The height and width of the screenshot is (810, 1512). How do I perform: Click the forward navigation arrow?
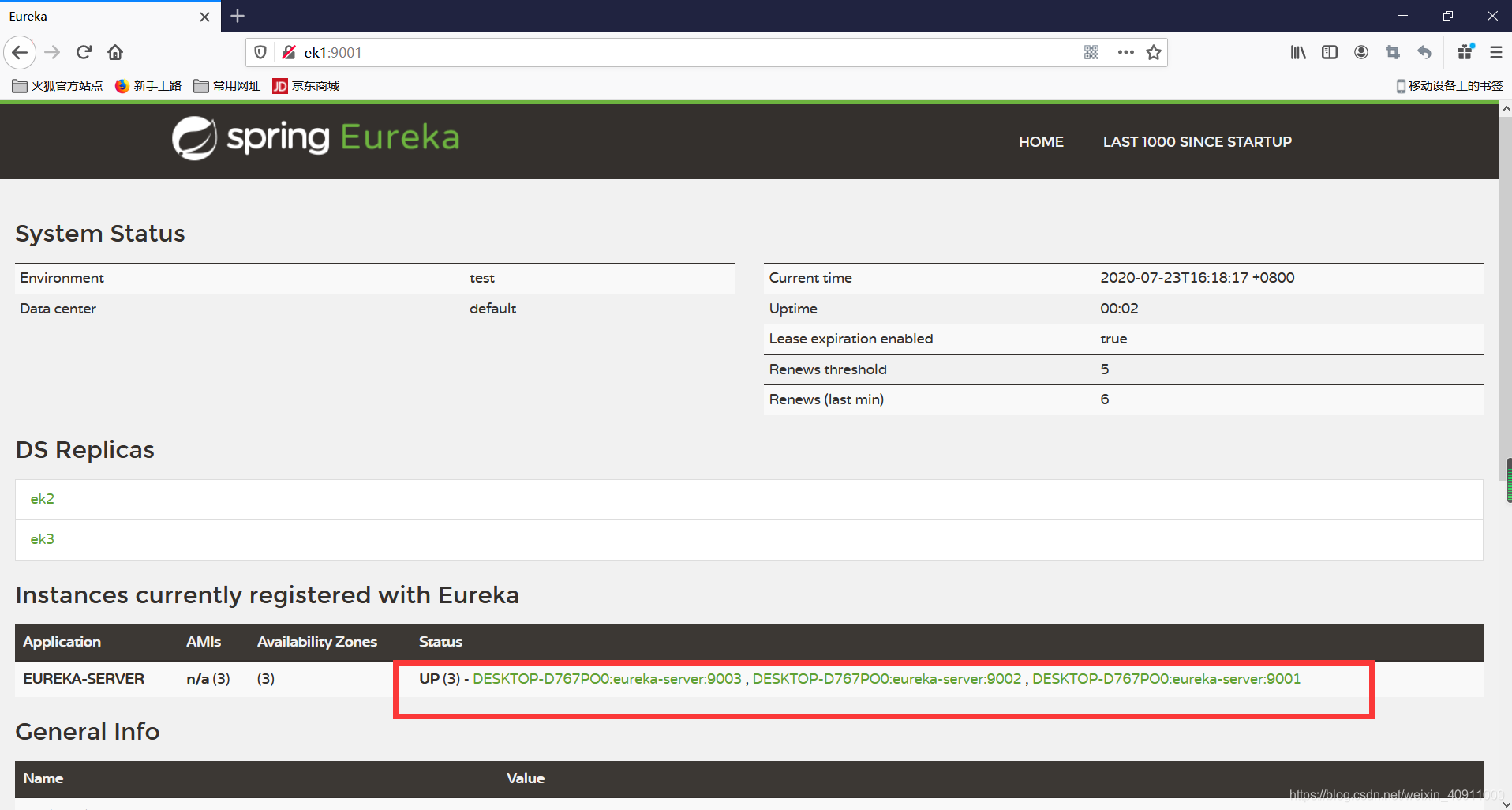(x=52, y=53)
